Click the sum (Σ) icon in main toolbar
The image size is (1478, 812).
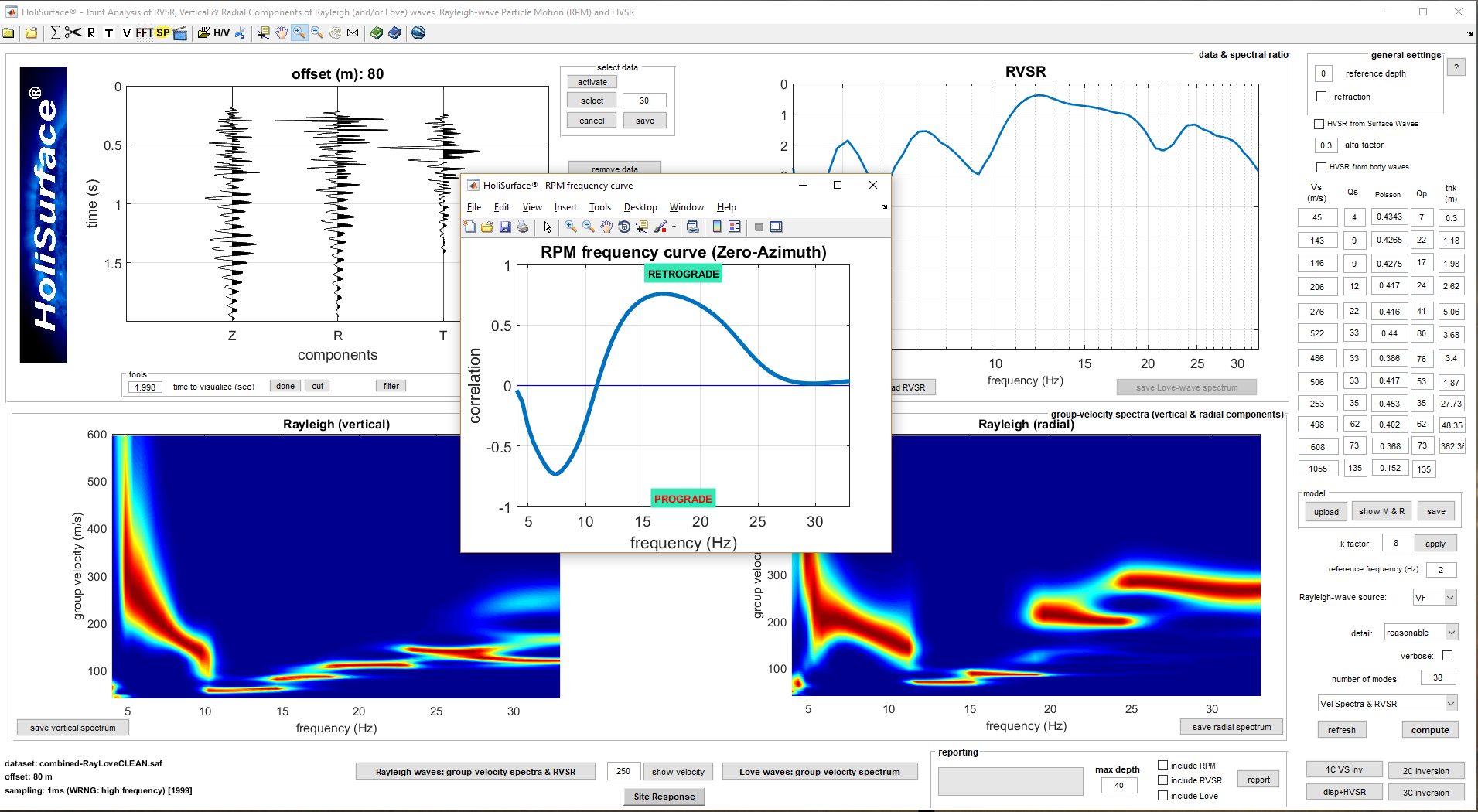[x=55, y=32]
